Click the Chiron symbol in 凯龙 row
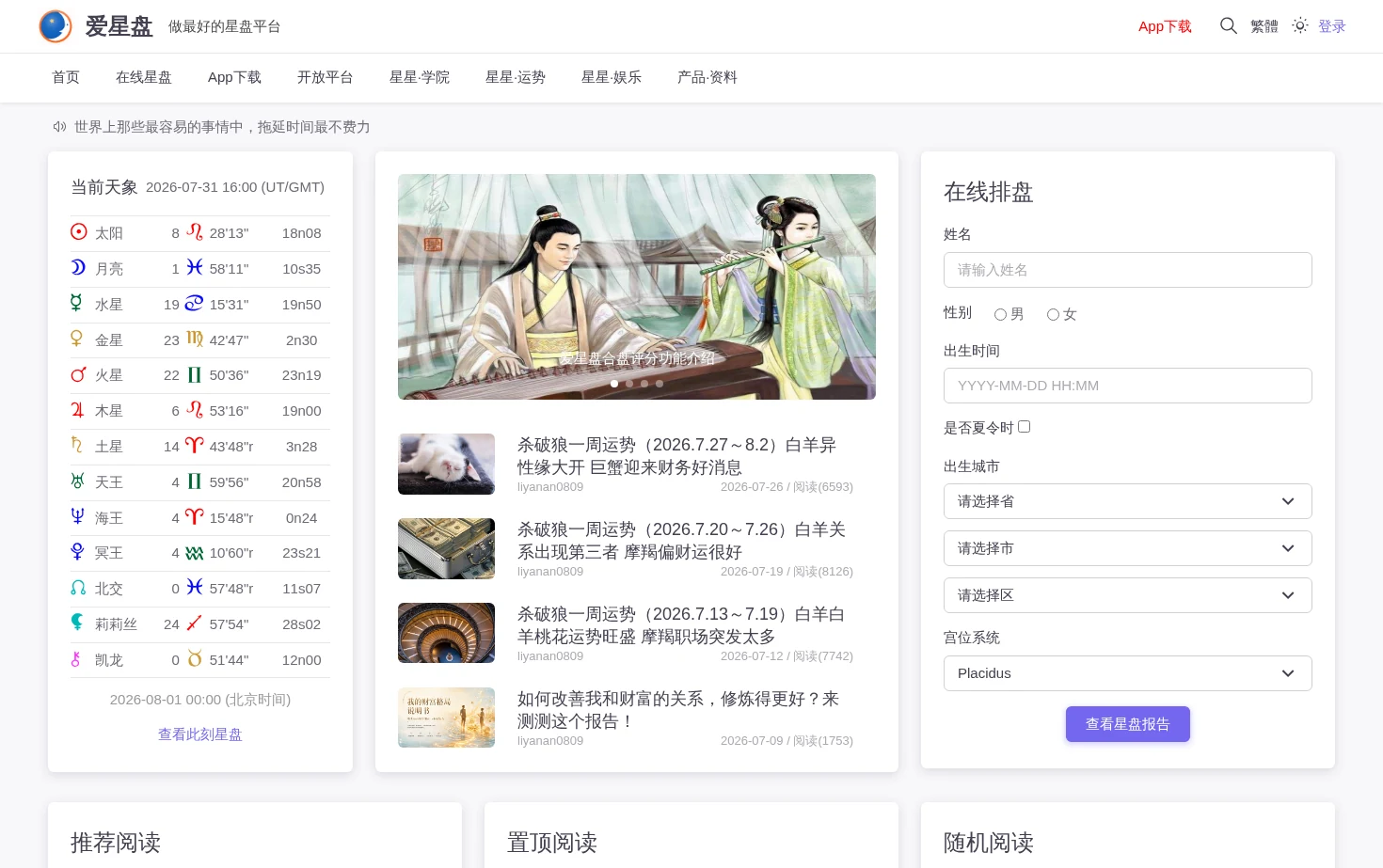Screen dimensions: 1383x868 [75, 659]
